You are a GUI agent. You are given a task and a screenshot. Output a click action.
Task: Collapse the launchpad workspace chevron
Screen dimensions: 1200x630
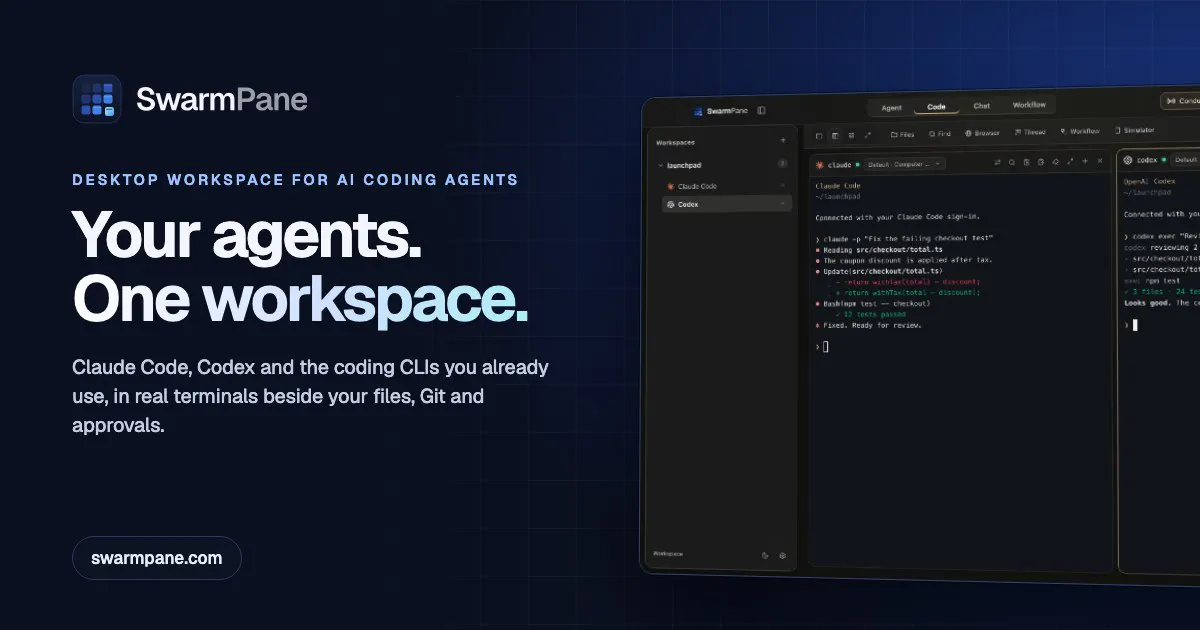[x=659, y=164]
